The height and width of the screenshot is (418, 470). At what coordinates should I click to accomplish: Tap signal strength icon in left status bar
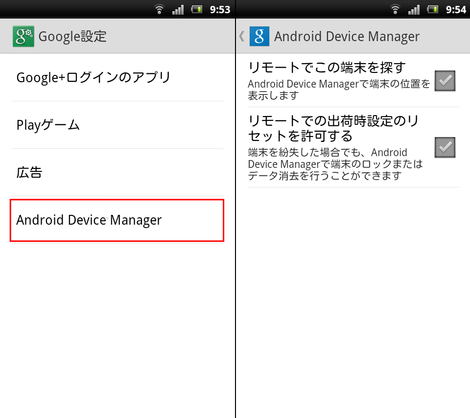[178, 10]
